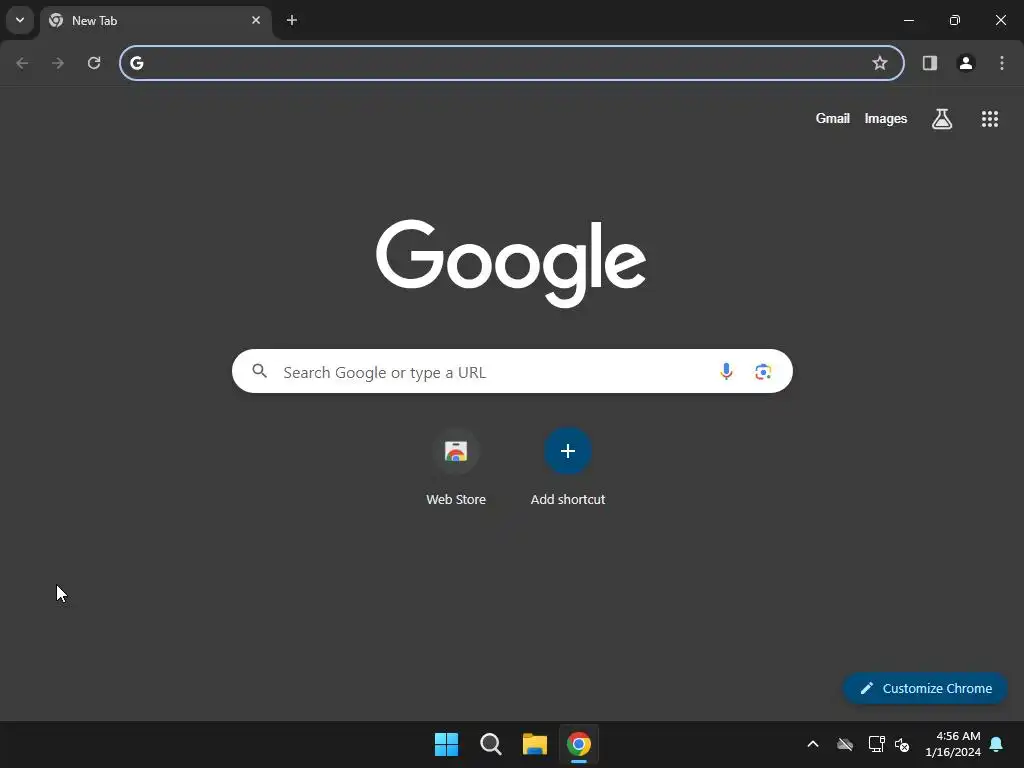
Task: Close the New Tab tab
Action: click(x=256, y=20)
